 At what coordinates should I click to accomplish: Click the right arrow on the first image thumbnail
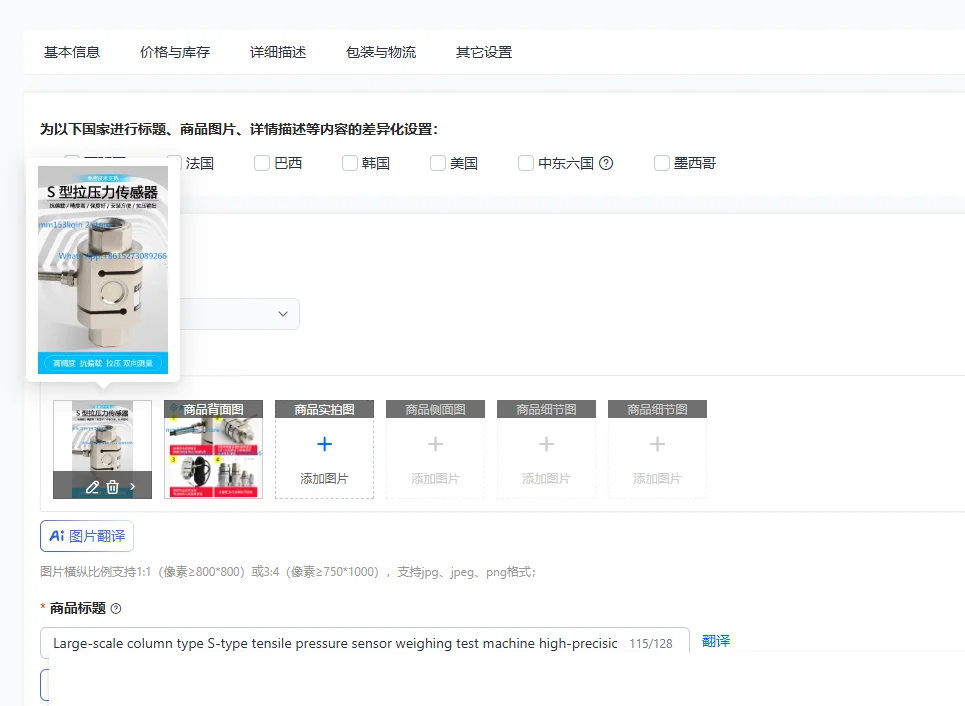132,487
